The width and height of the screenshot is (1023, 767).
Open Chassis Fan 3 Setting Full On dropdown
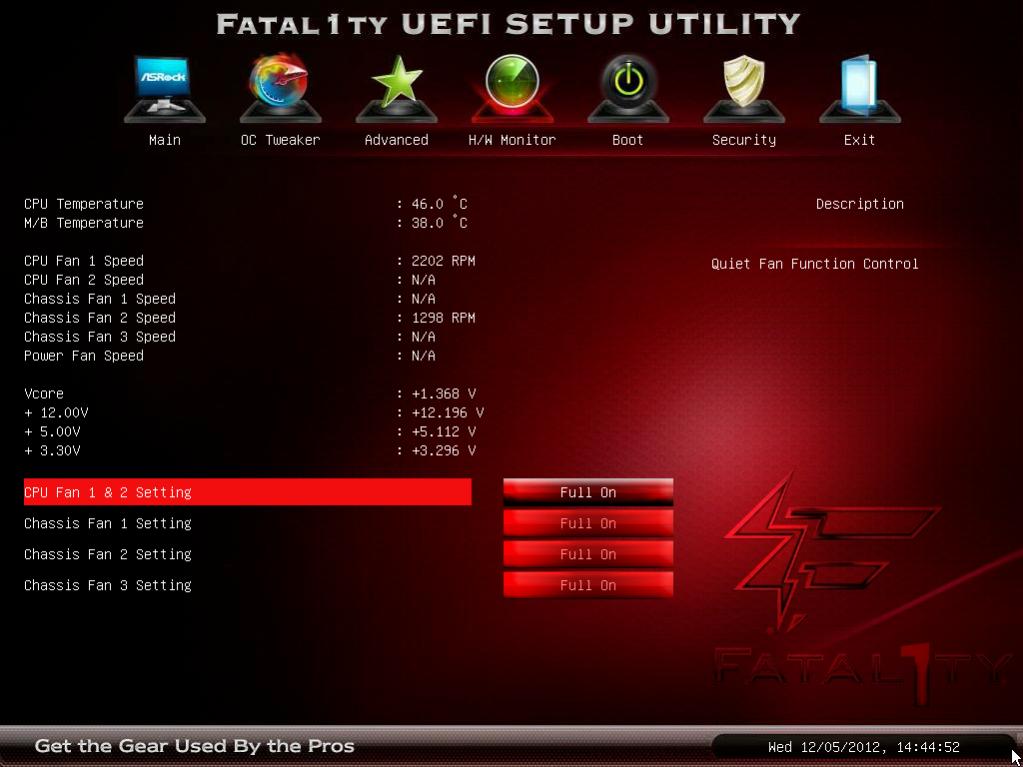coord(588,585)
